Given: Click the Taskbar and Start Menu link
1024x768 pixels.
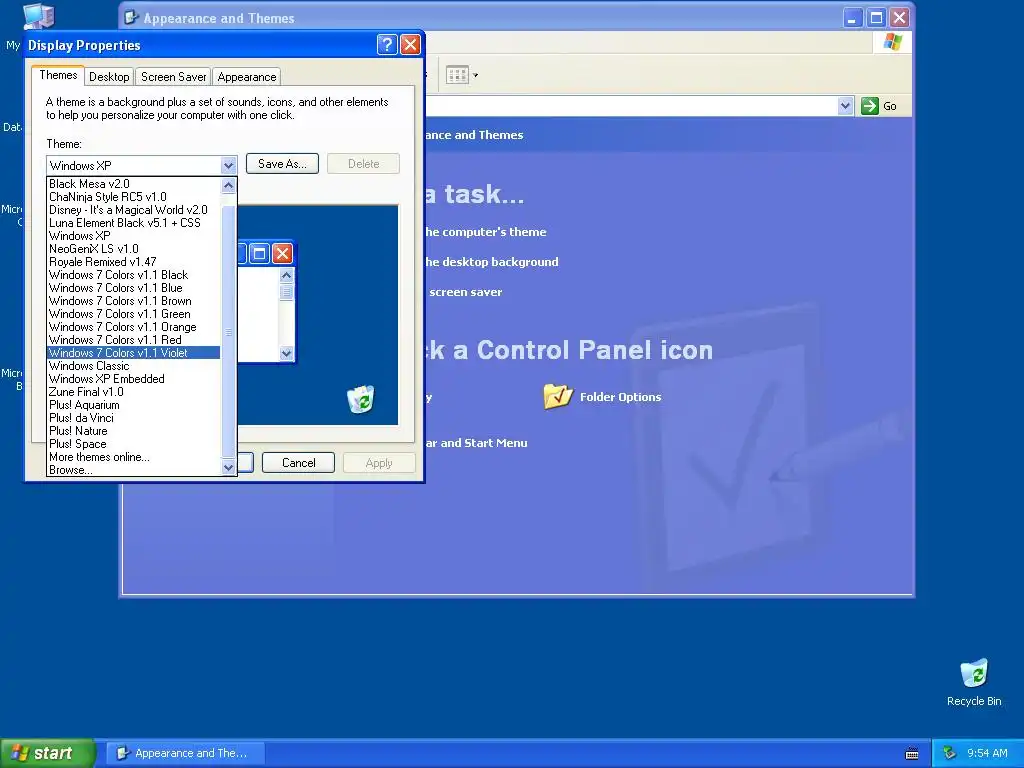Looking at the screenshot, I should click(476, 443).
